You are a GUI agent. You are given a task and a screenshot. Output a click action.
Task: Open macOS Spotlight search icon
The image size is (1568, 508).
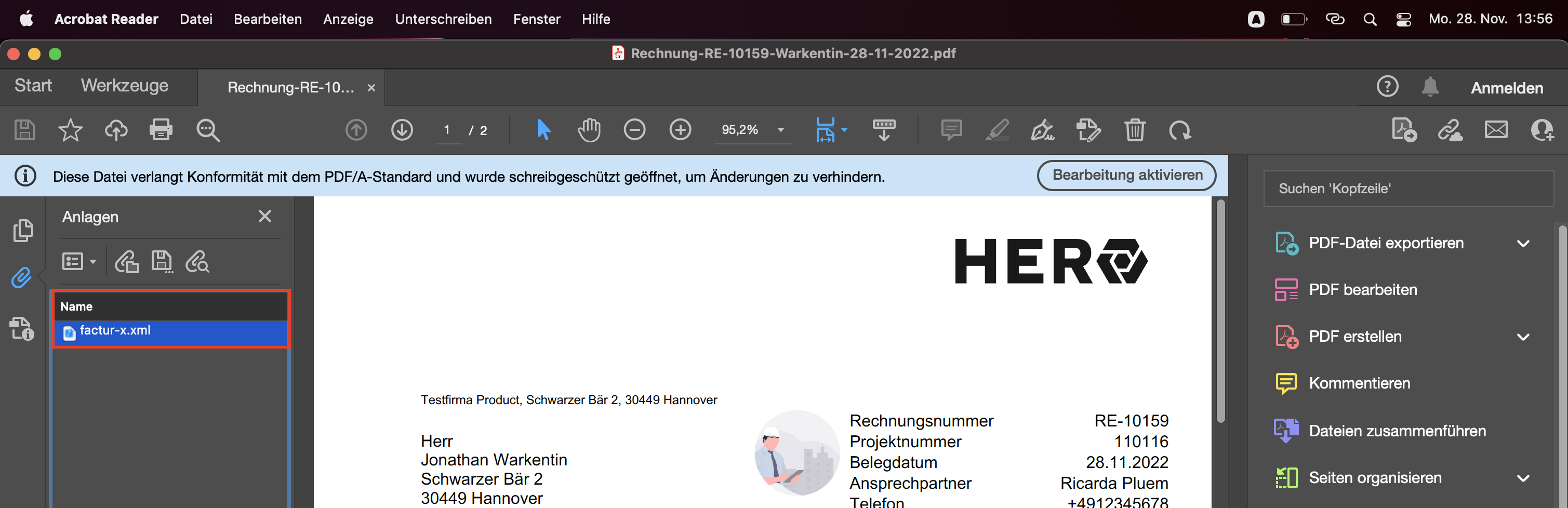1370,19
